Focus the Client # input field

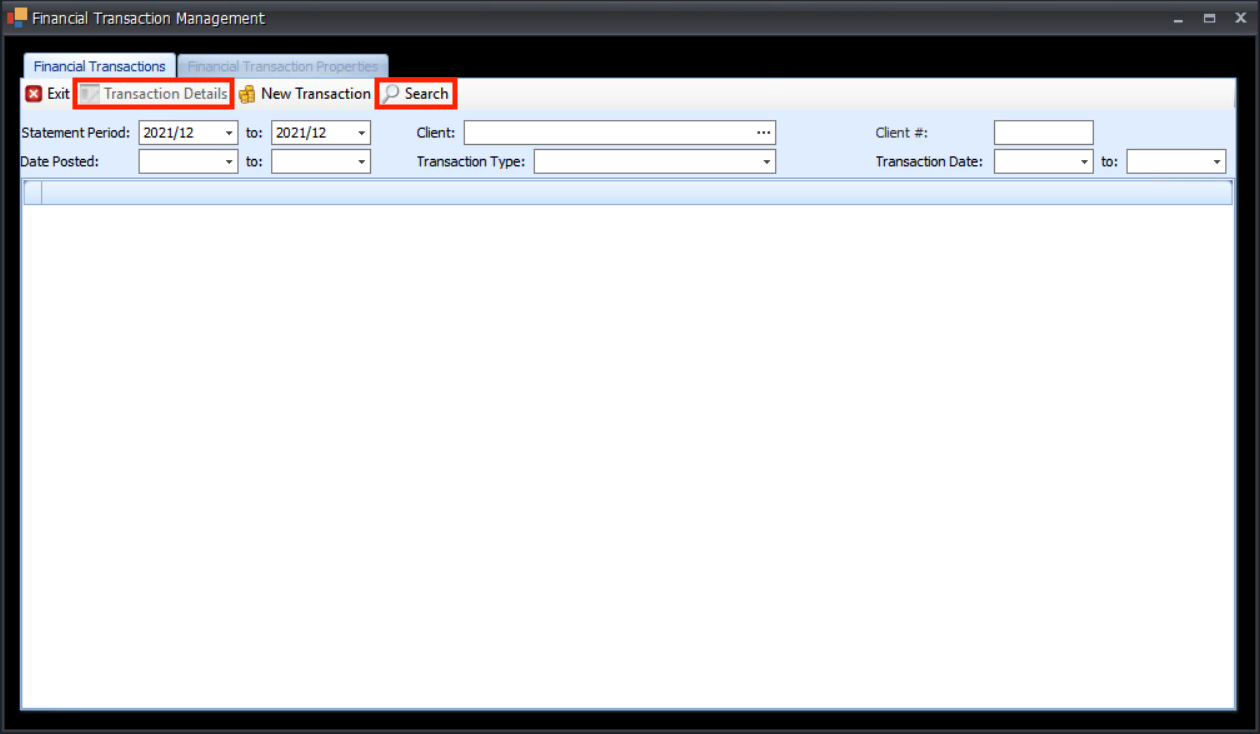coord(1043,133)
